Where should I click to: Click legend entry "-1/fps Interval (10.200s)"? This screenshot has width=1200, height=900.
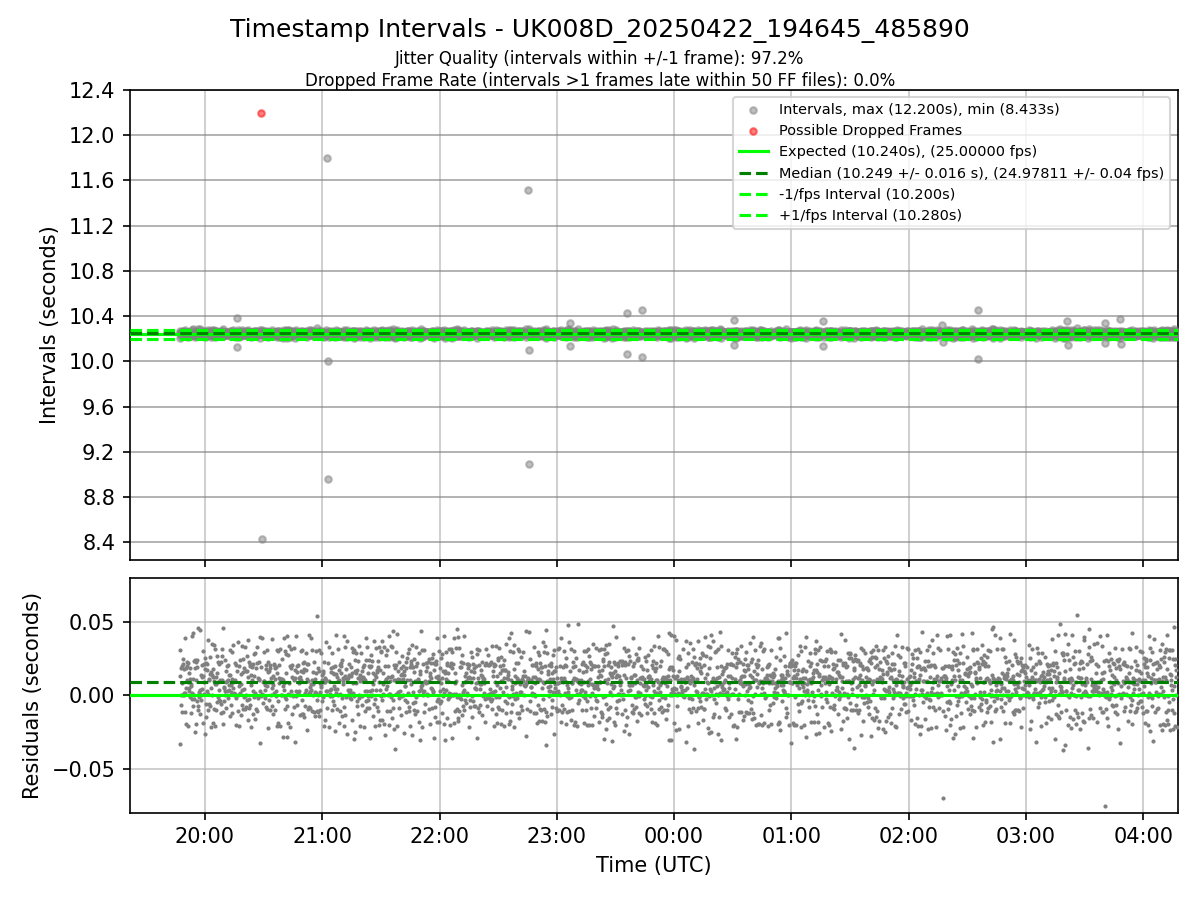[x=867, y=194]
